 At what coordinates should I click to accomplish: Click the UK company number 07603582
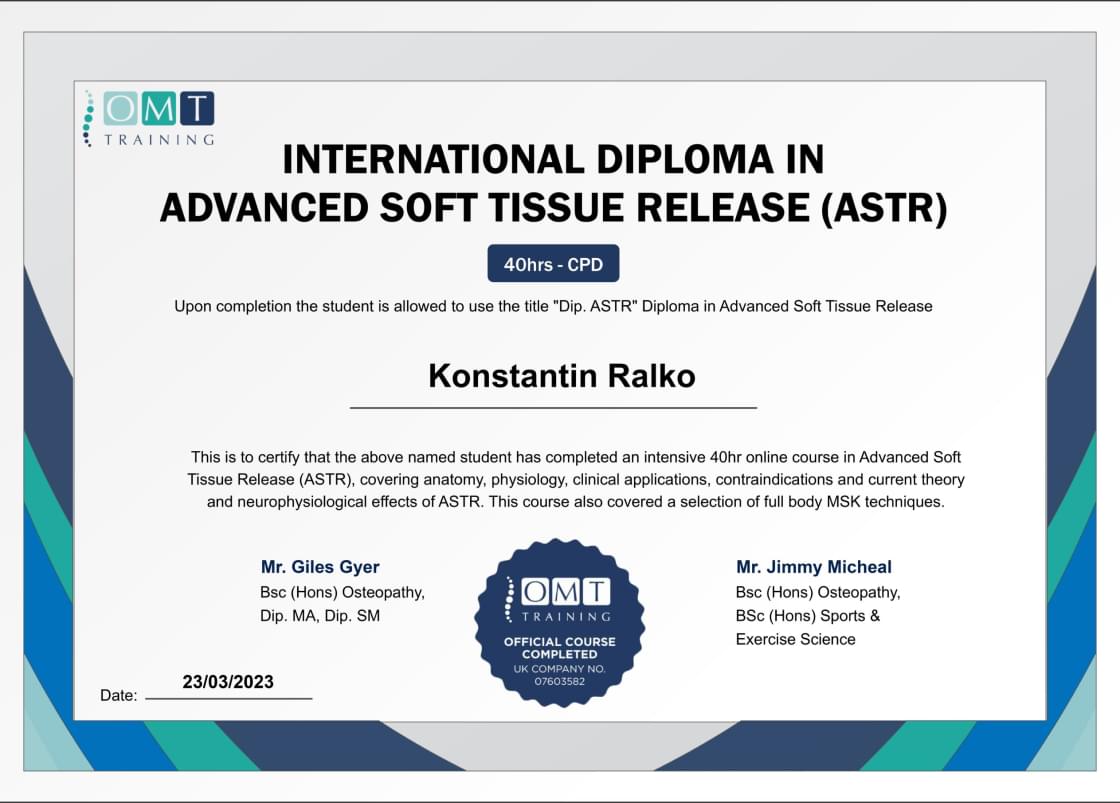pyautogui.click(x=560, y=682)
